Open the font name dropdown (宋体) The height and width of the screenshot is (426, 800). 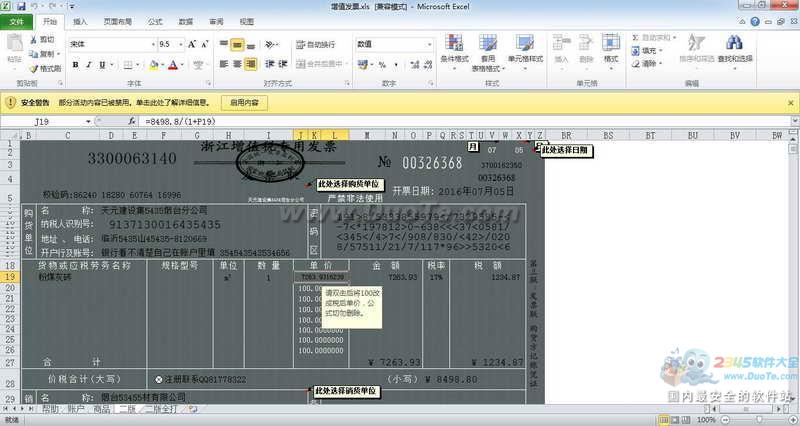153,44
